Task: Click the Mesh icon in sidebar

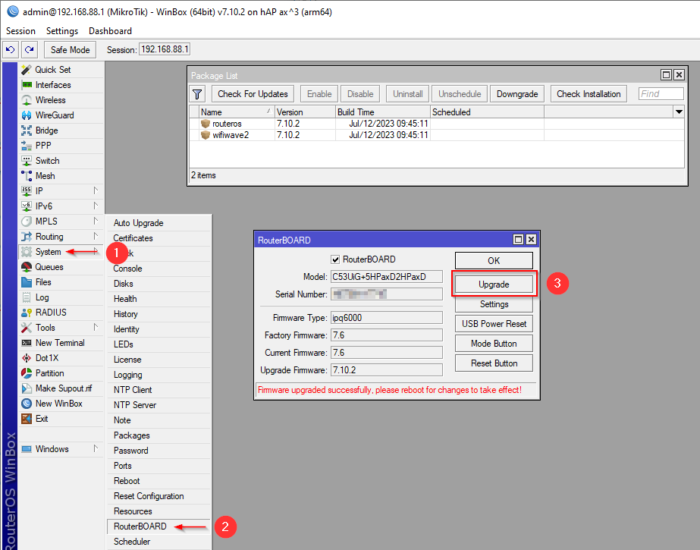Action: tap(27, 176)
